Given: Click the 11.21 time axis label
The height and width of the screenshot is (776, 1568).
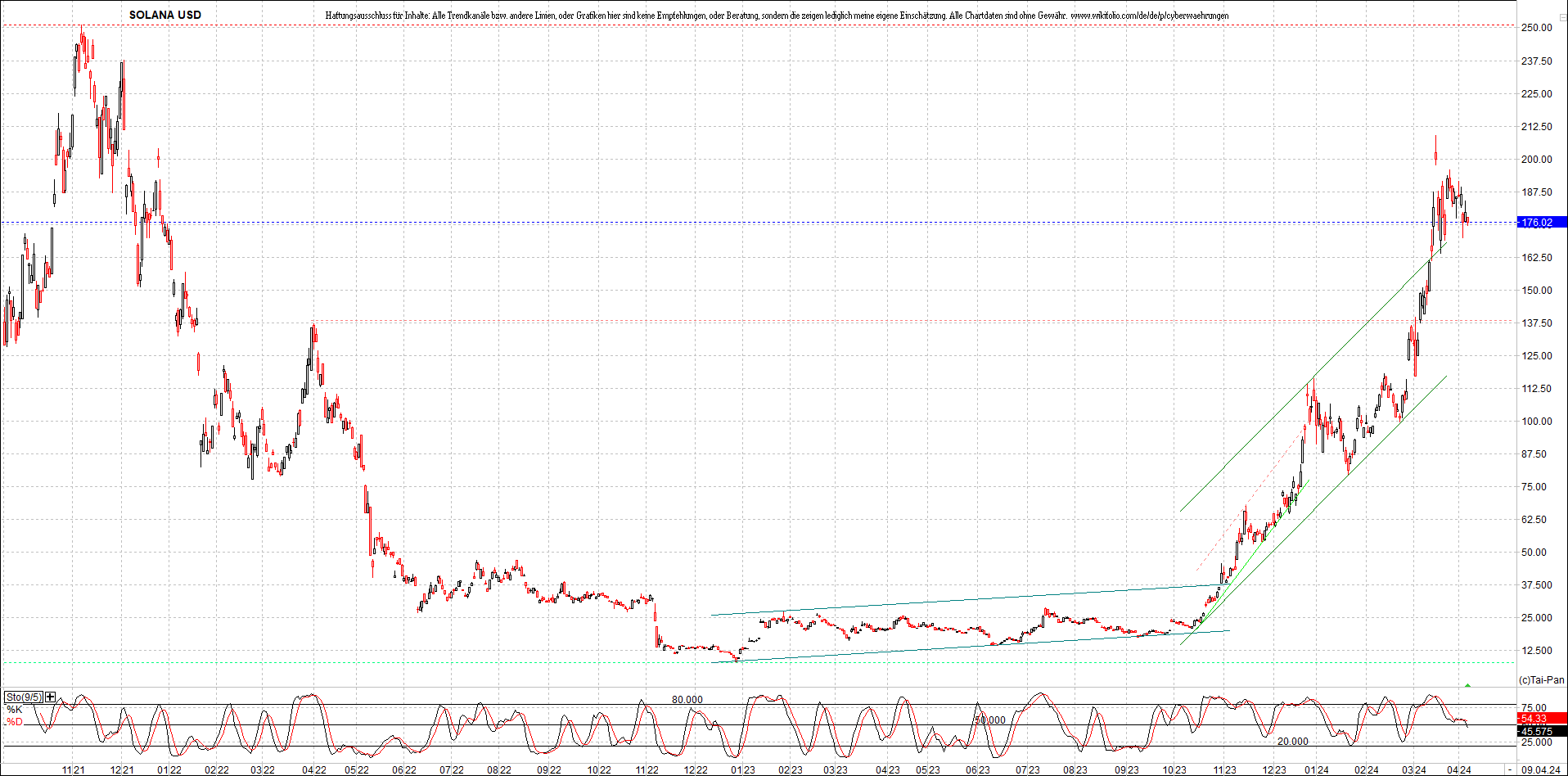Looking at the screenshot, I should [74, 769].
